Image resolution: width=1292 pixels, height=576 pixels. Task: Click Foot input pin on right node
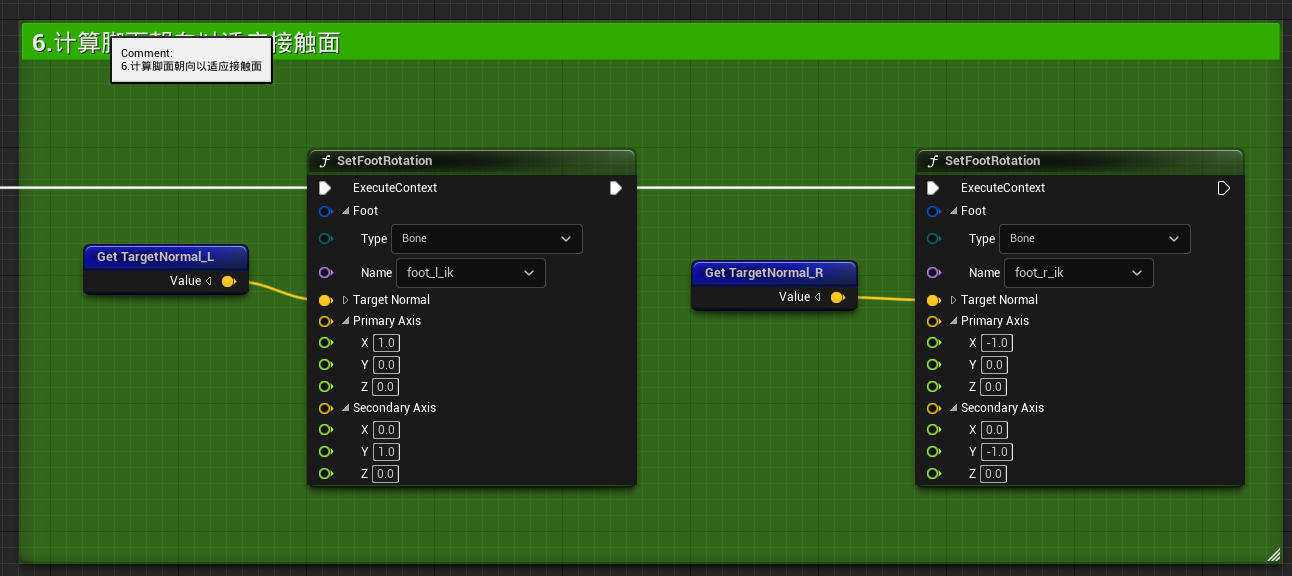click(933, 211)
